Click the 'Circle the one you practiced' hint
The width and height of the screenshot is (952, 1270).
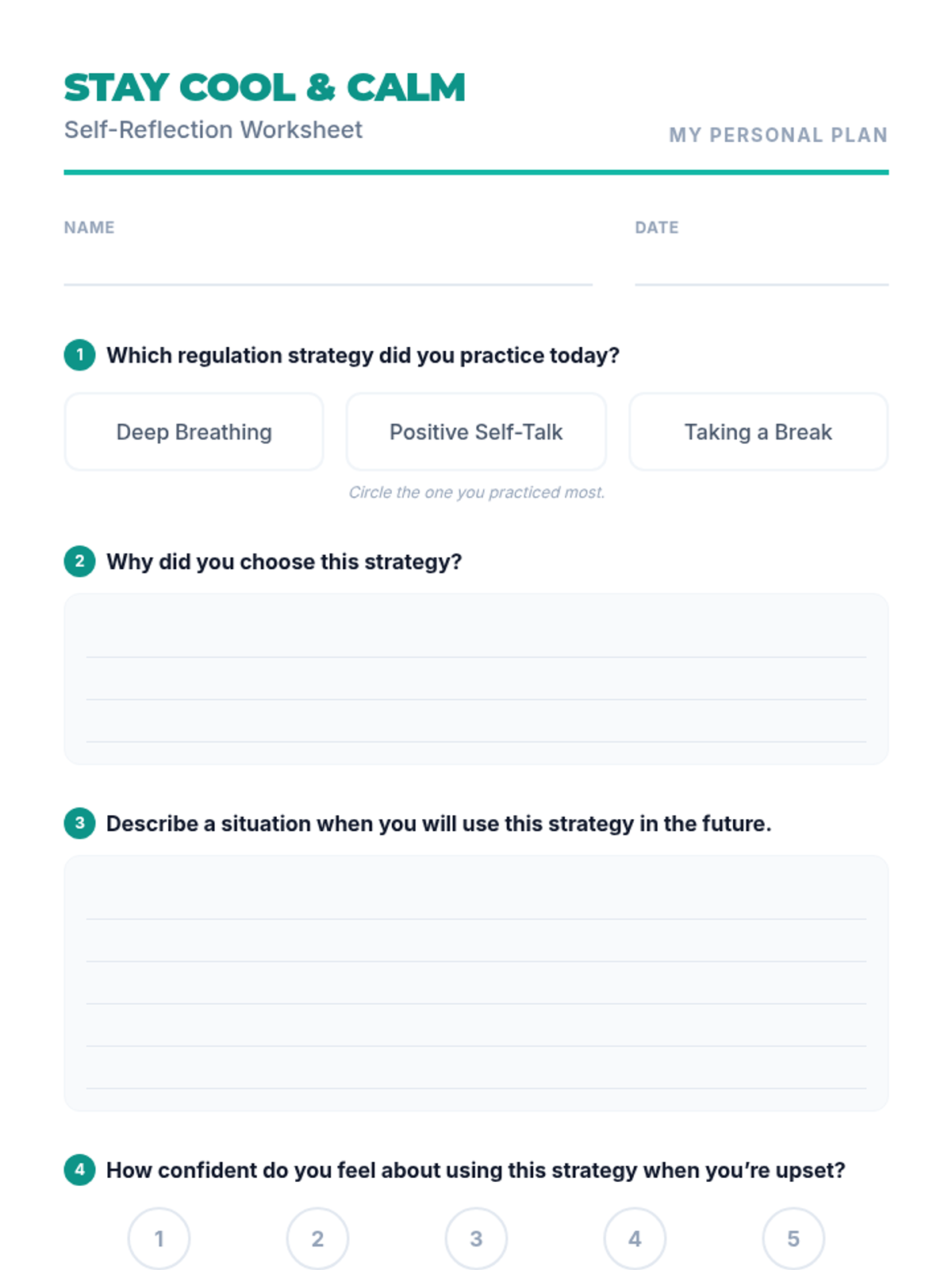coord(476,492)
